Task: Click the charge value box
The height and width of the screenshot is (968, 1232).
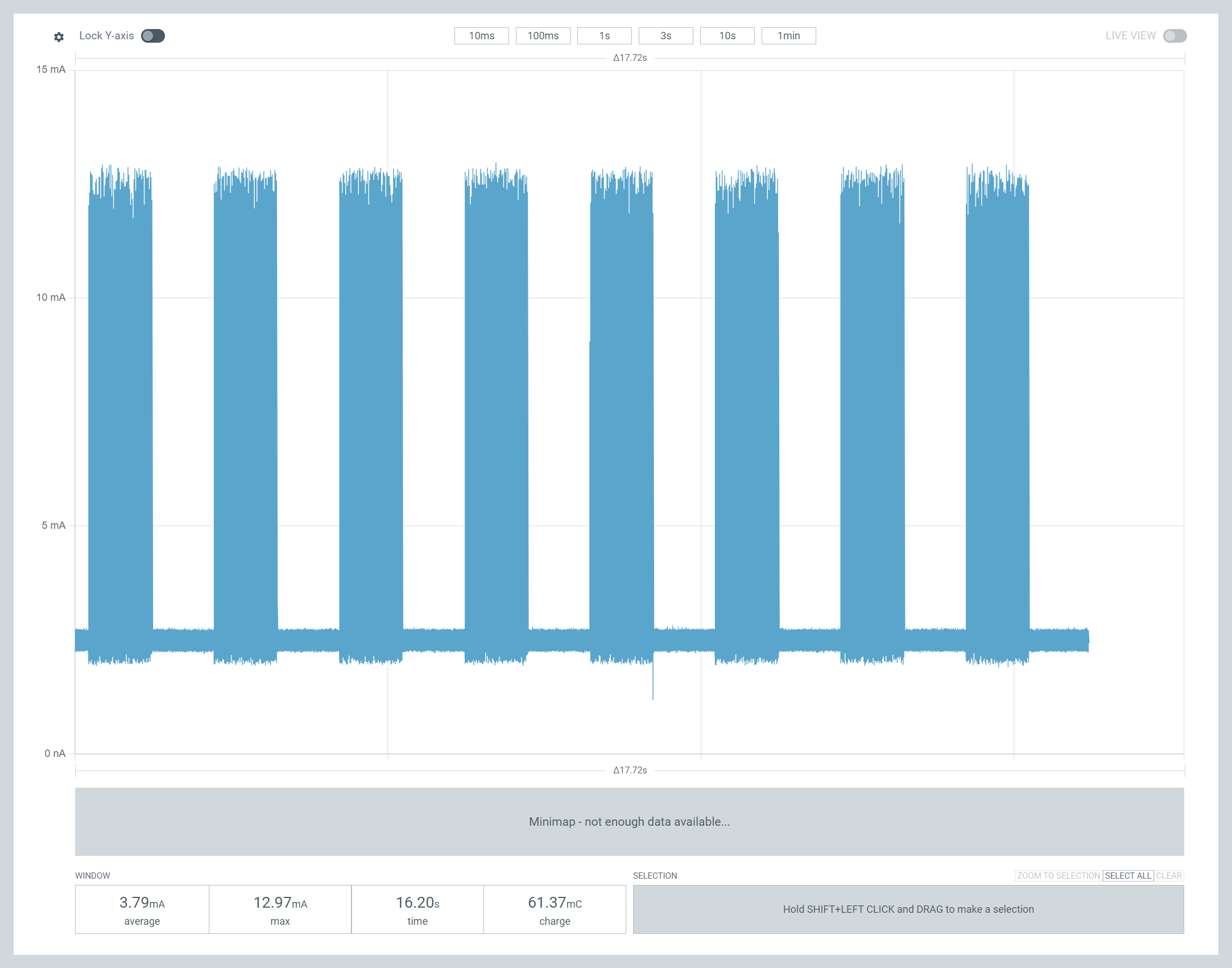Action: 555,909
